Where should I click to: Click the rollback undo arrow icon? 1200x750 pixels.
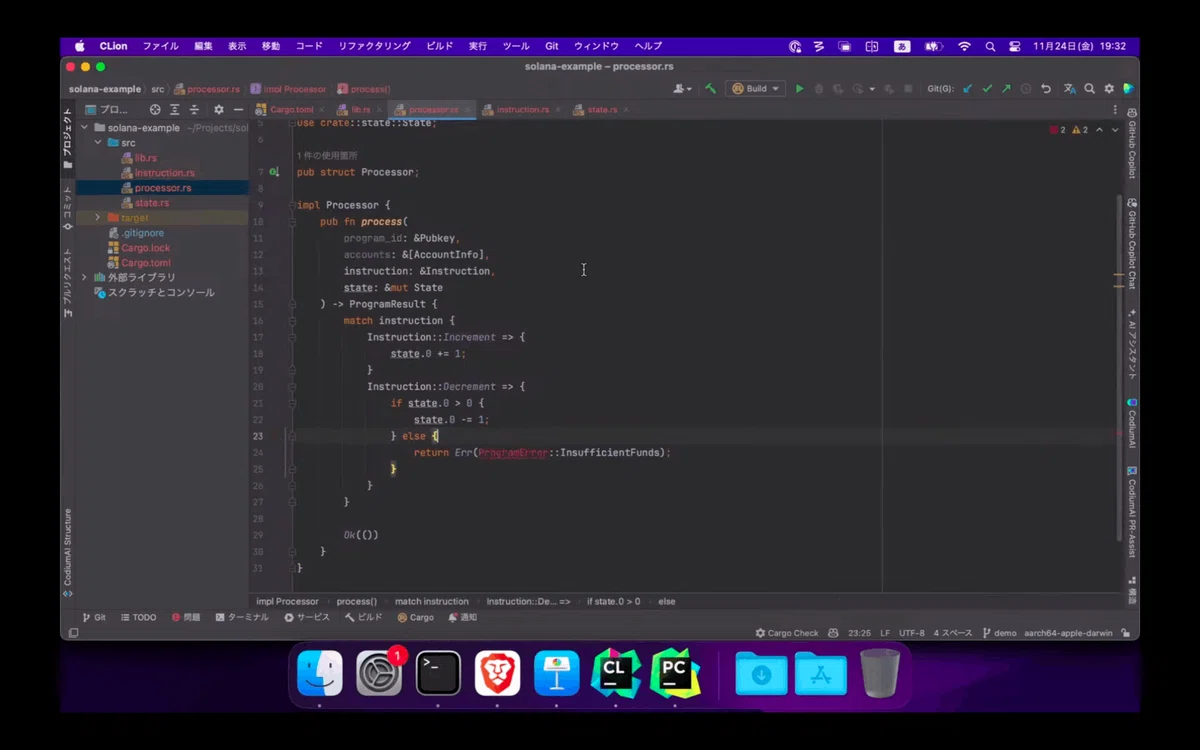[x=1046, y=89]
